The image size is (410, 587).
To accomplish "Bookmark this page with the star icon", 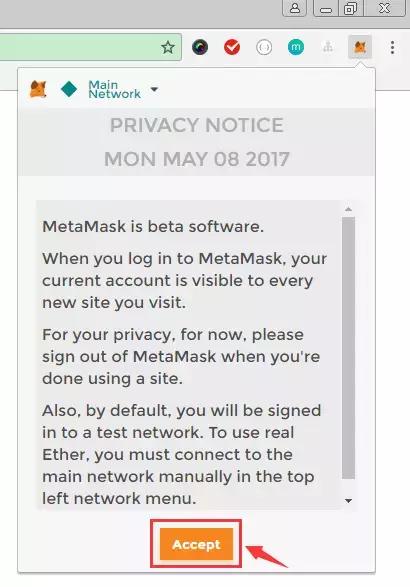I will point(168,47).
